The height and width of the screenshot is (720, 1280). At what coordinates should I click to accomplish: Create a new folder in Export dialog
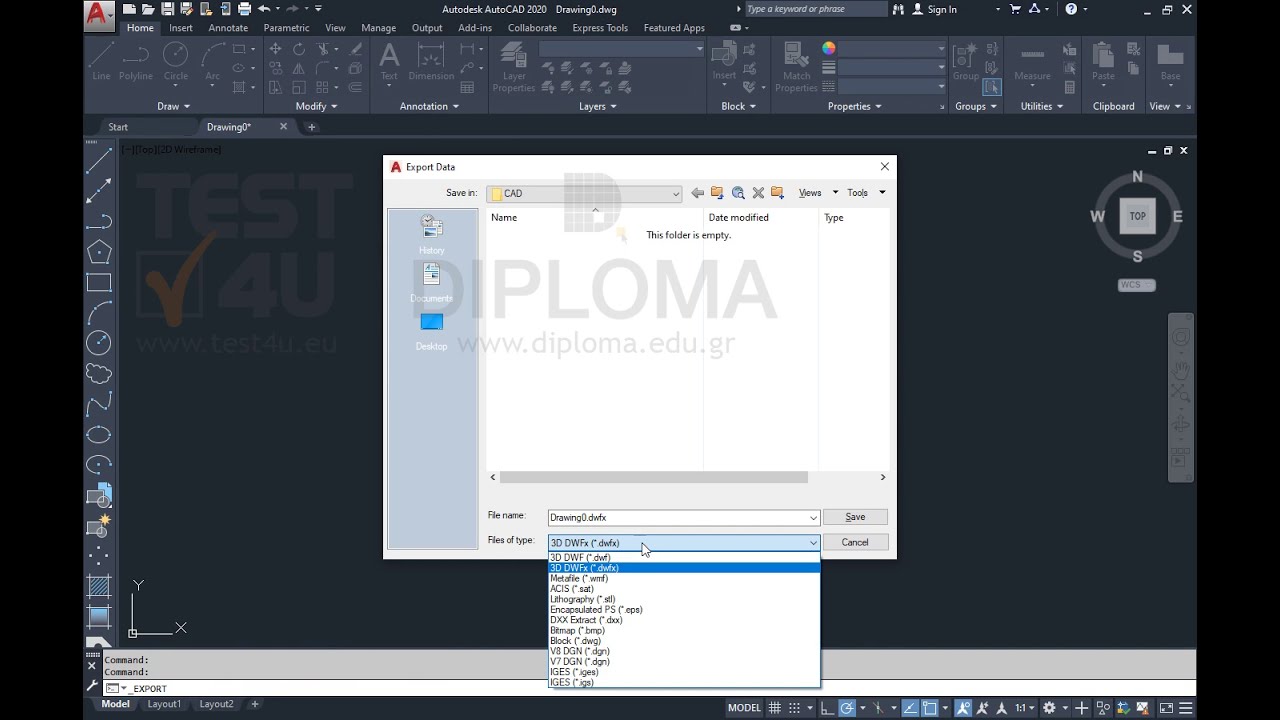coord(777,193)
